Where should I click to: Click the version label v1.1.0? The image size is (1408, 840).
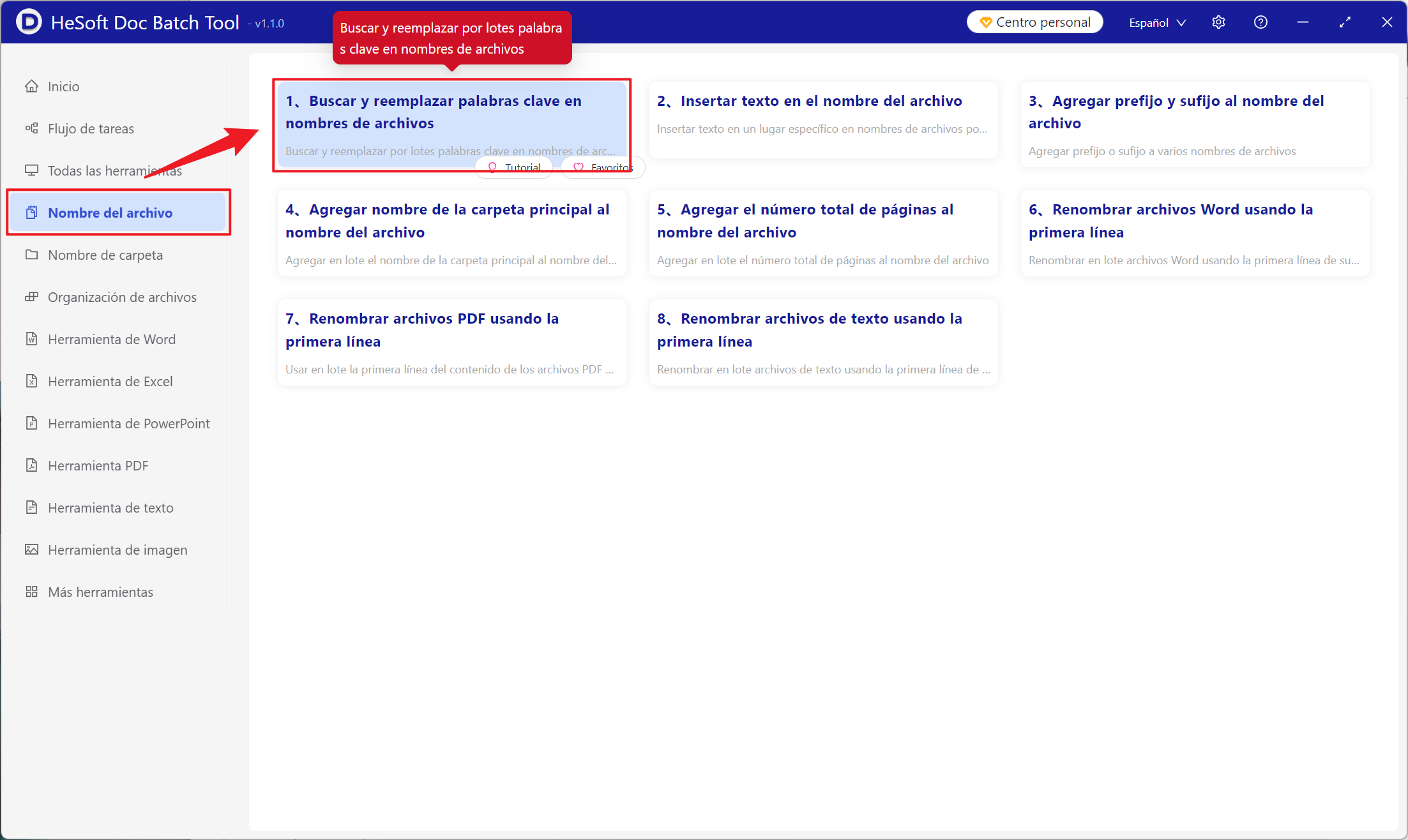(x=269, y=24)
